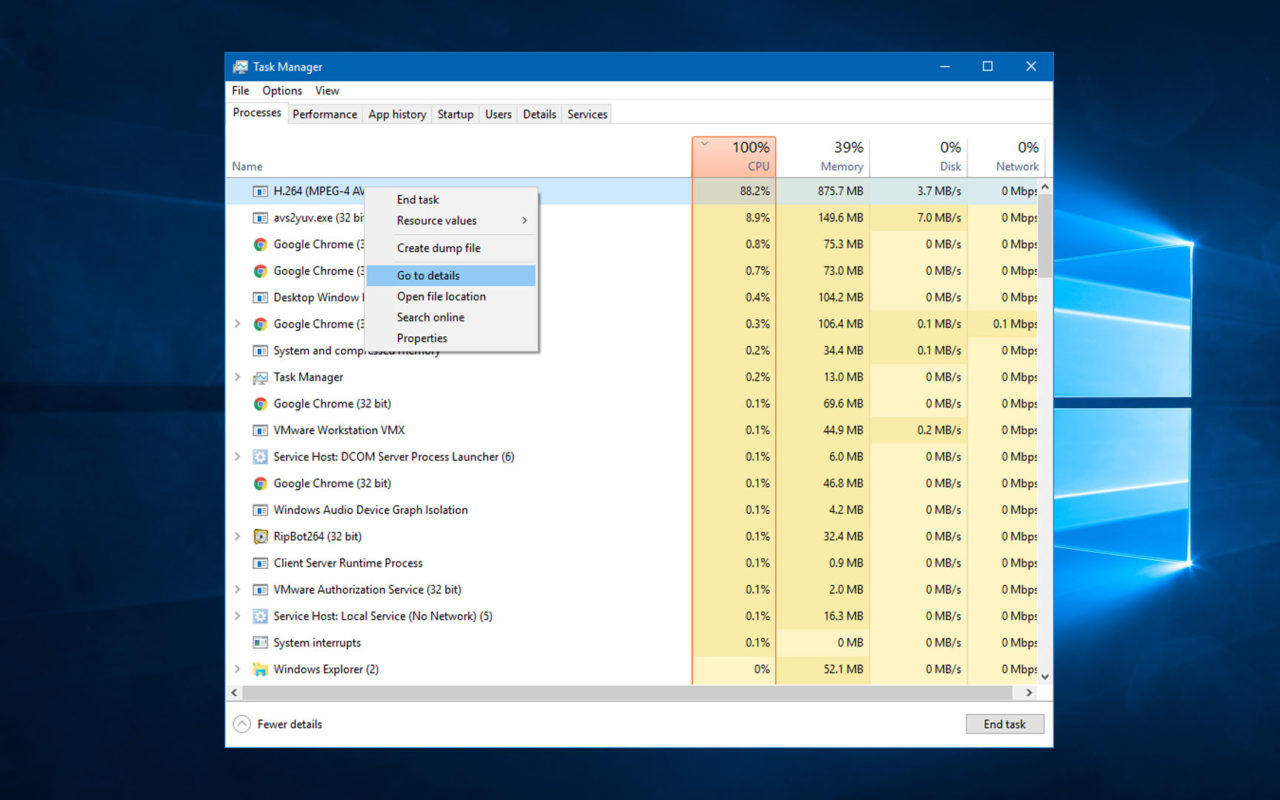Click the VMware Authorization Service icon

tap(260, 590)
